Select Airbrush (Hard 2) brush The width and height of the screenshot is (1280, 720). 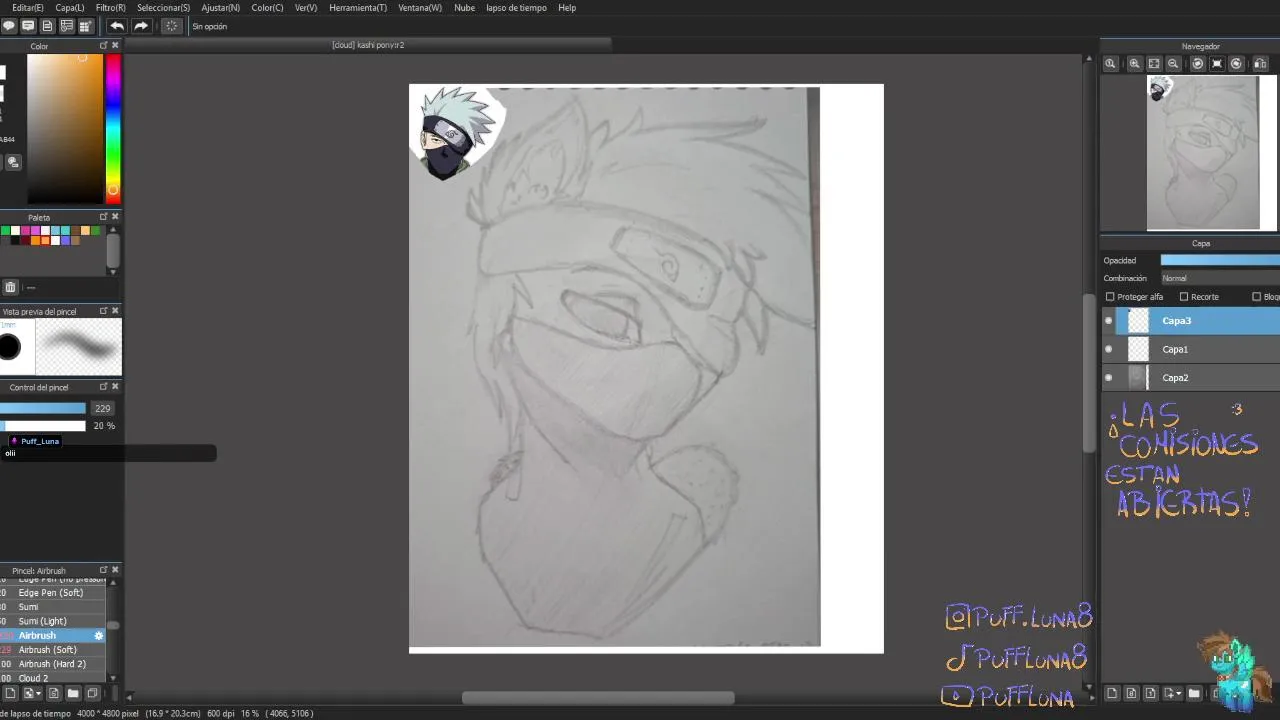click(x=52, y=664)
